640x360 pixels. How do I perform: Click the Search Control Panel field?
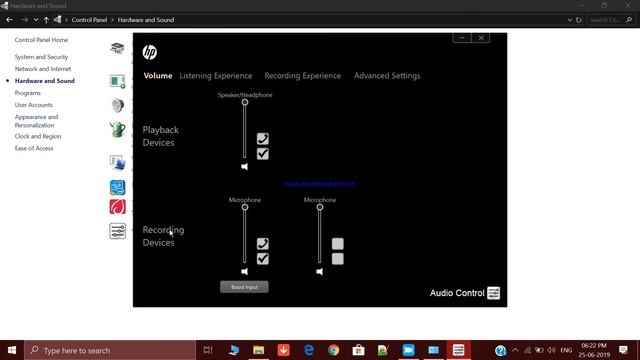tap(611, 20)
